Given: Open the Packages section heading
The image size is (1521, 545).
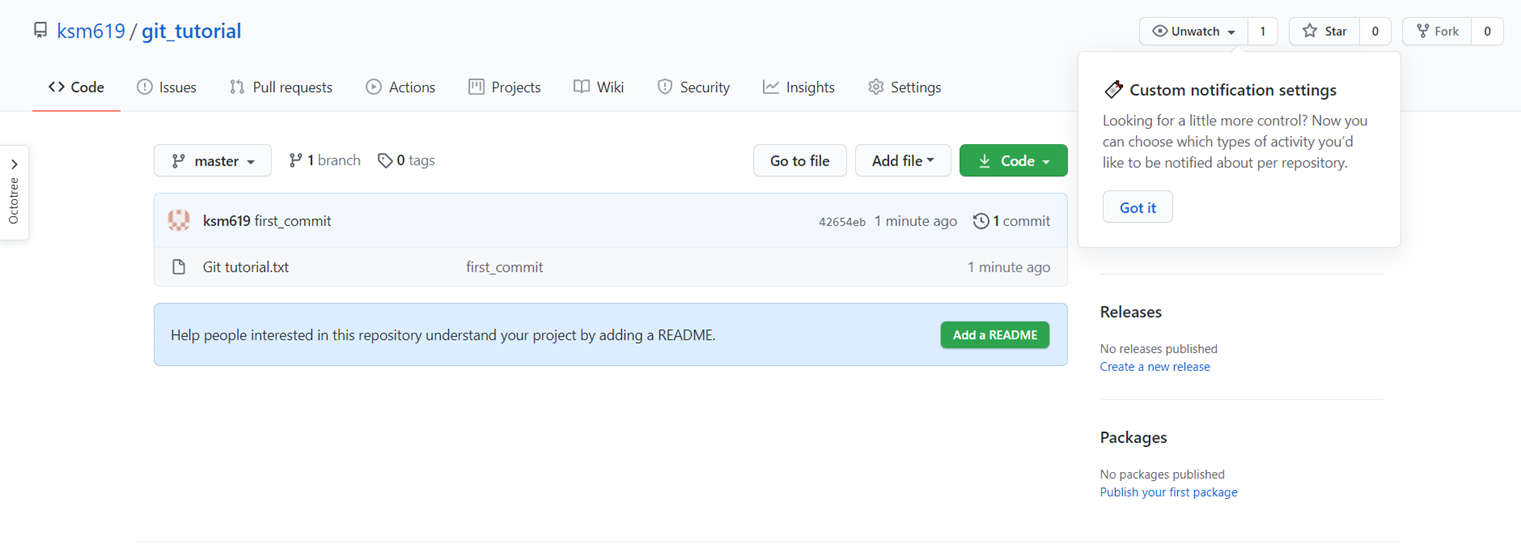Looking at the screenshot, I should click(x=1133, y=438).
